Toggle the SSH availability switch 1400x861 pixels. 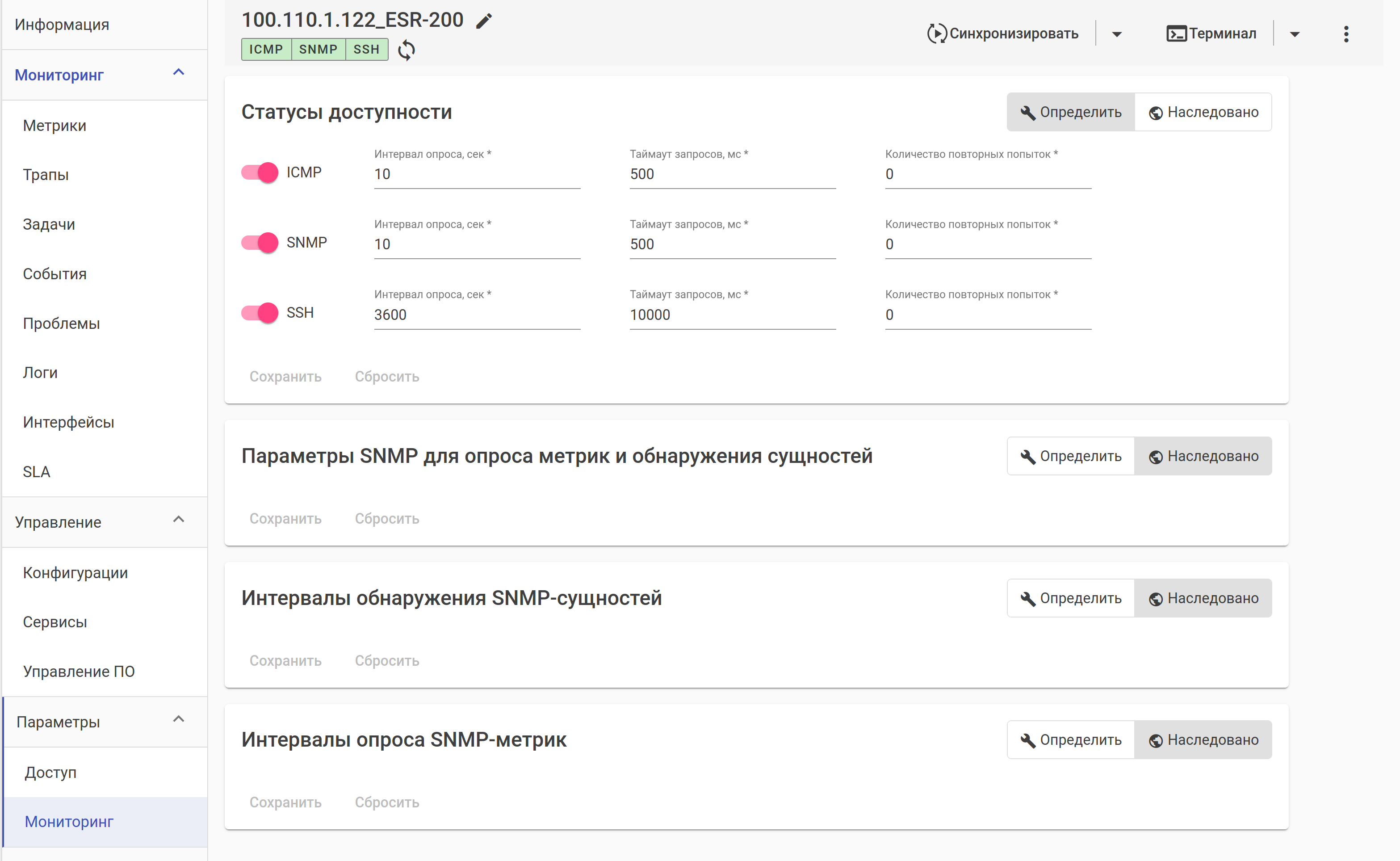(x=260, y=313)
